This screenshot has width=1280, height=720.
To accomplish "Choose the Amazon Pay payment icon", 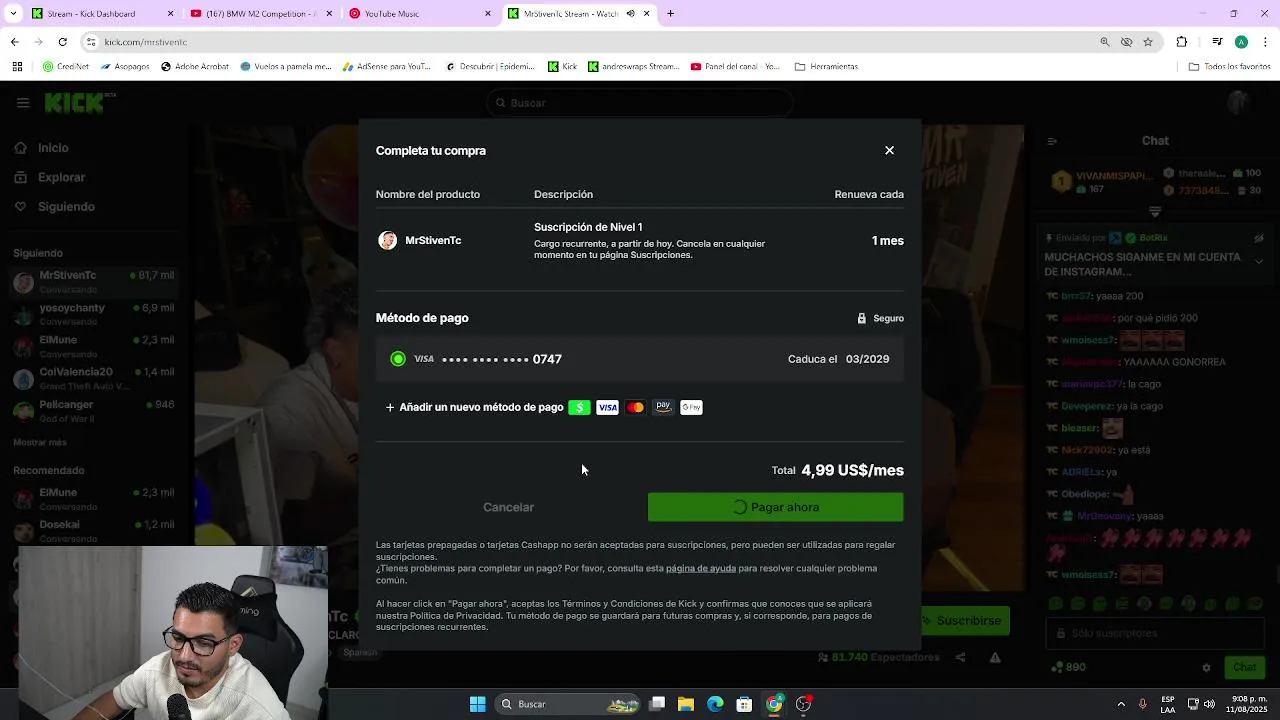I will (663, 407).
